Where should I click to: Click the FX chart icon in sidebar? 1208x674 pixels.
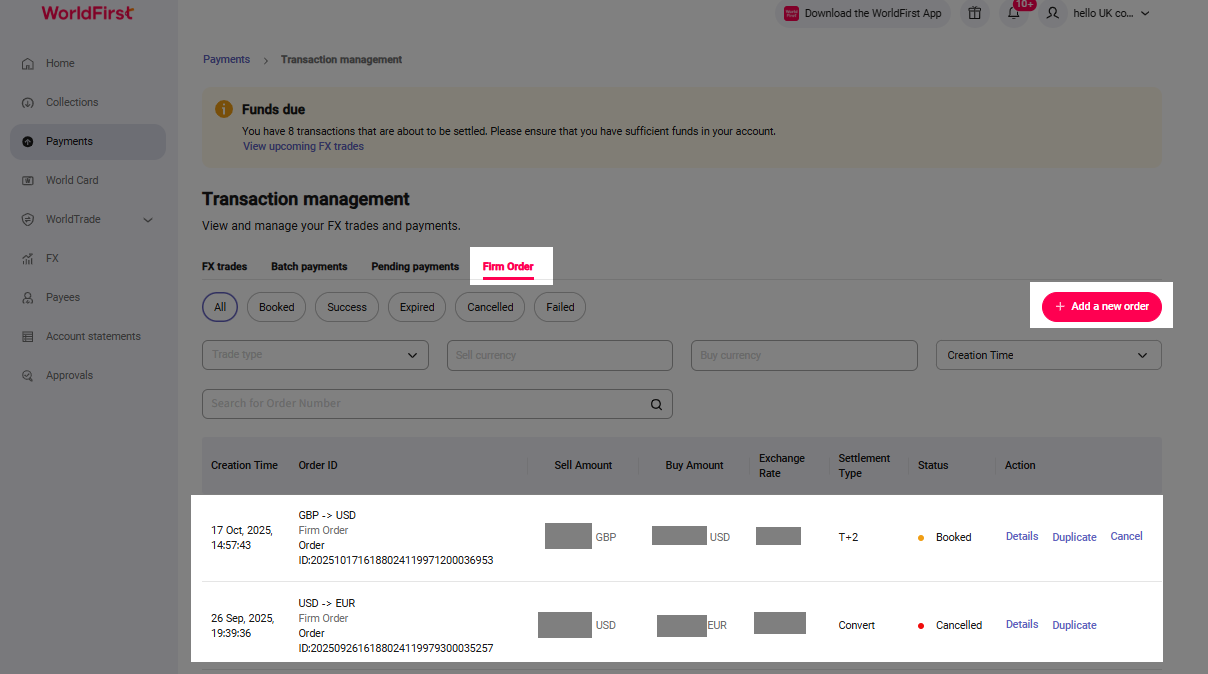click(28, 259)
